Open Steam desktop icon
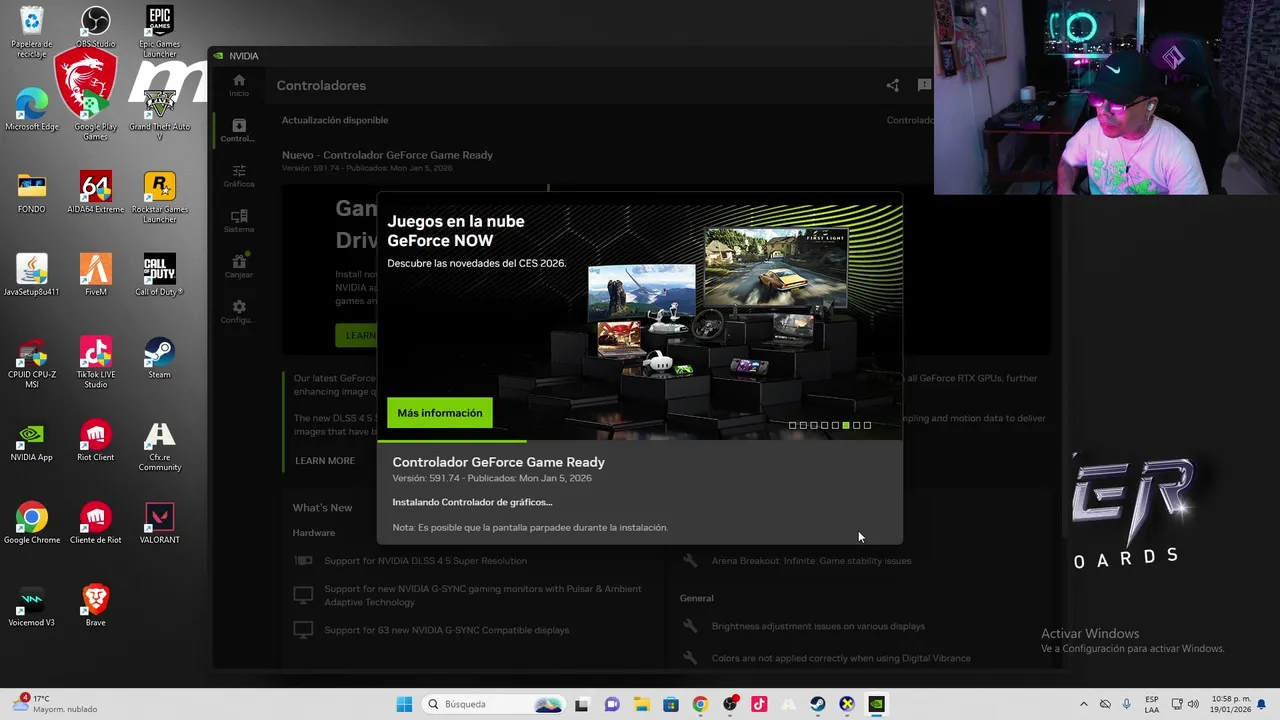 [160, 358]
